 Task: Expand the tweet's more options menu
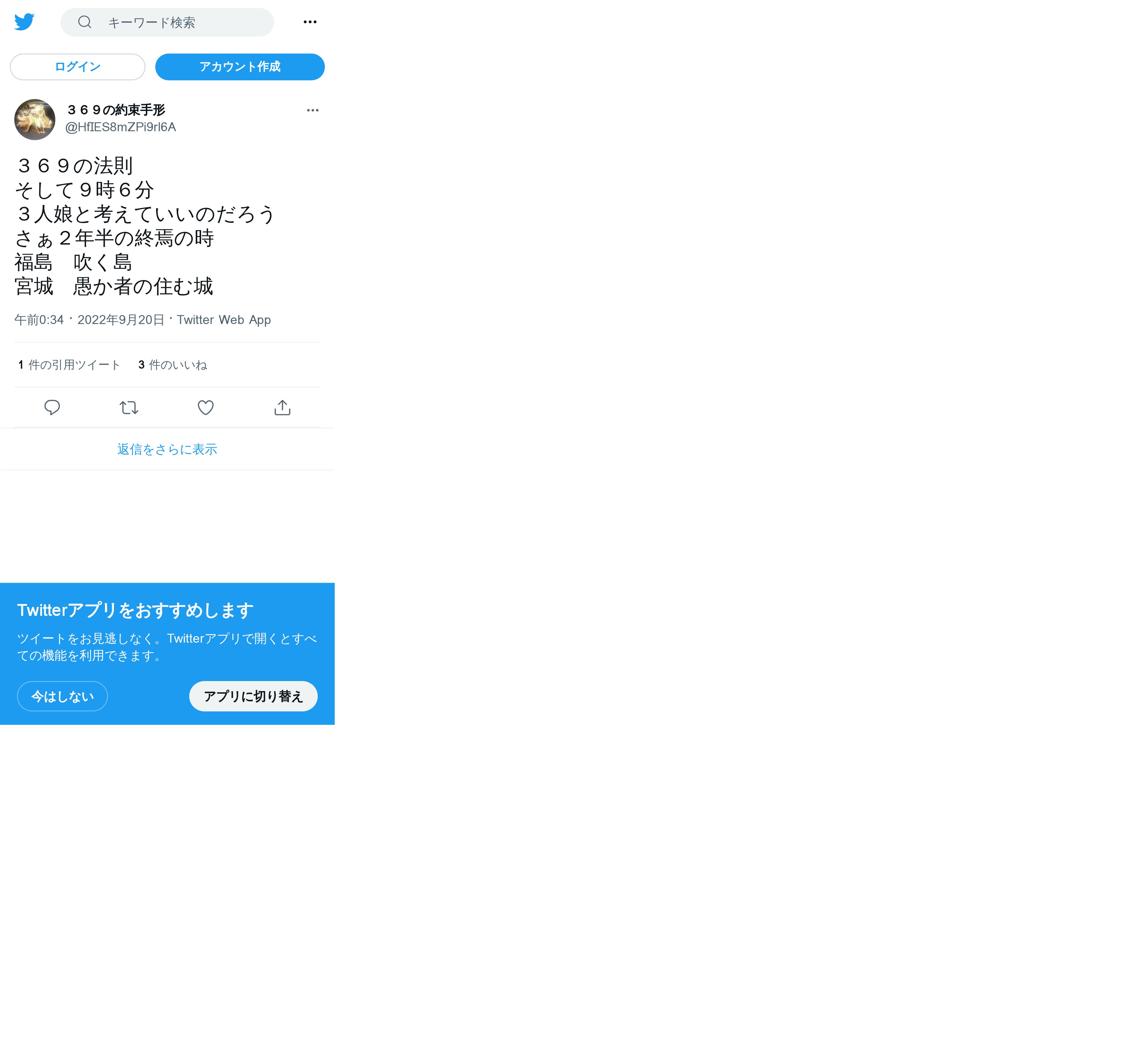click(313, 110)
